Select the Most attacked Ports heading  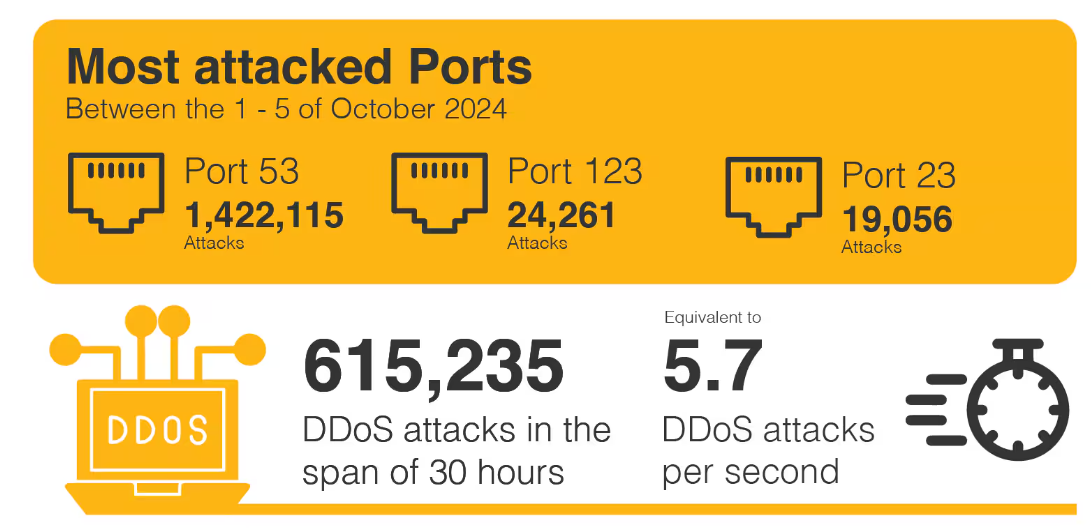tap(299, 67)
